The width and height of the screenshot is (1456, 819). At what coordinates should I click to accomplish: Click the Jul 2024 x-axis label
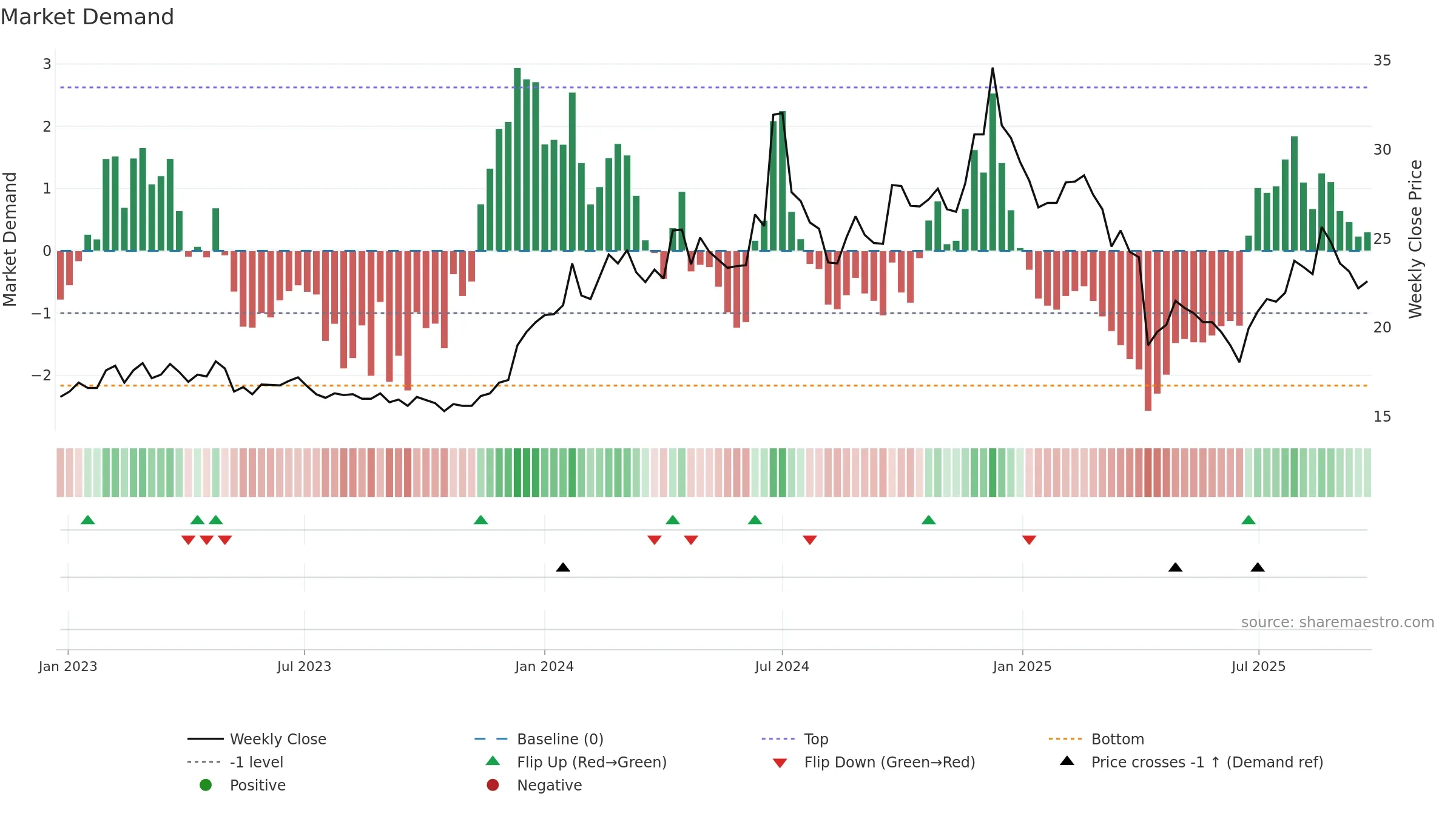[x=782, y=667]
